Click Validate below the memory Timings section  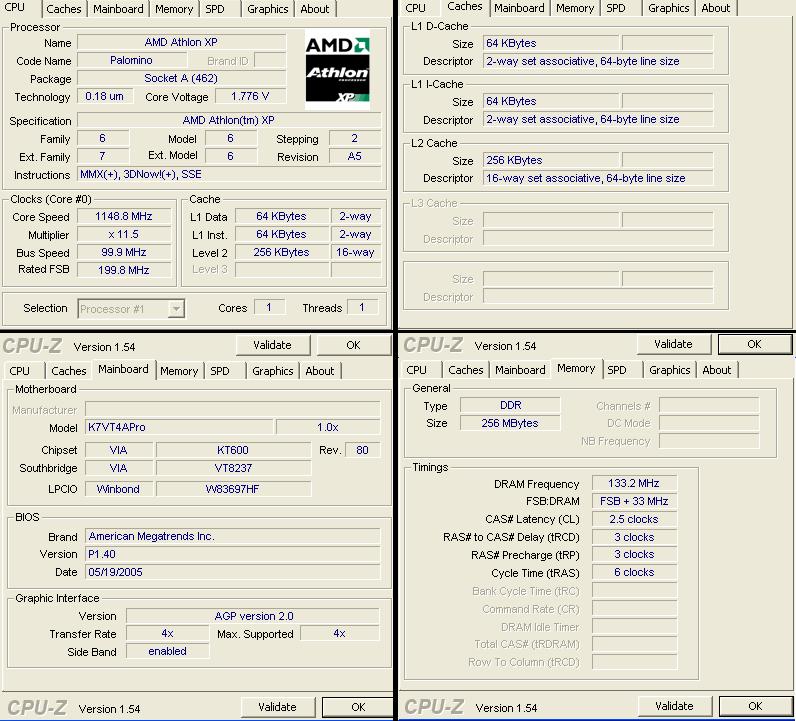[x=673, y=706]
